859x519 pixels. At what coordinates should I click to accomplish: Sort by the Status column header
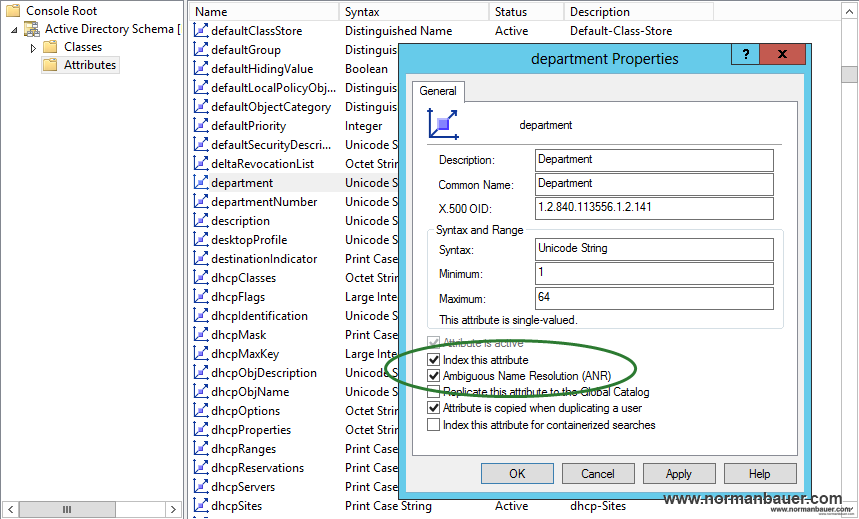[526, 12]
